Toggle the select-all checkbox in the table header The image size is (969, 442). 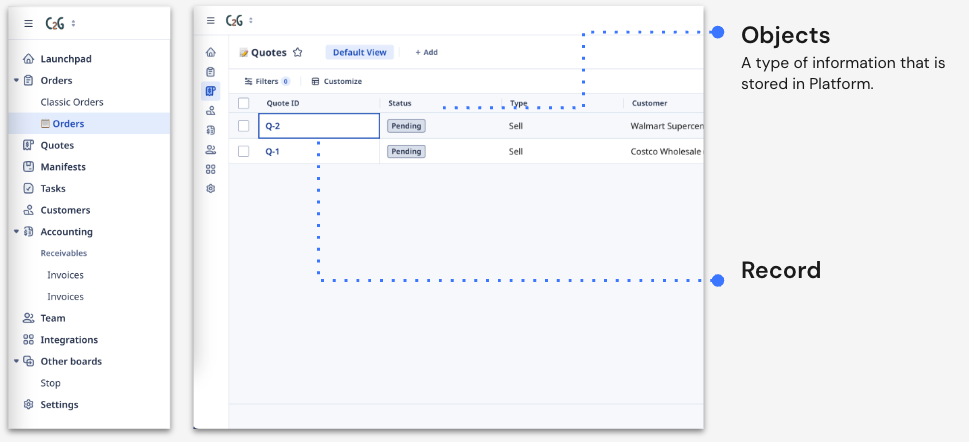coord(243,103)
